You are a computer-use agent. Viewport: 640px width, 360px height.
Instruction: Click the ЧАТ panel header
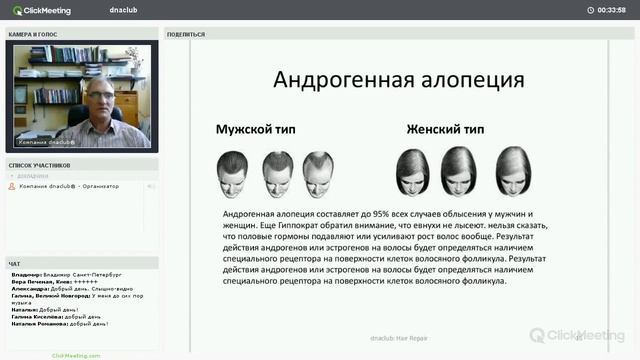tap(82, 264)
